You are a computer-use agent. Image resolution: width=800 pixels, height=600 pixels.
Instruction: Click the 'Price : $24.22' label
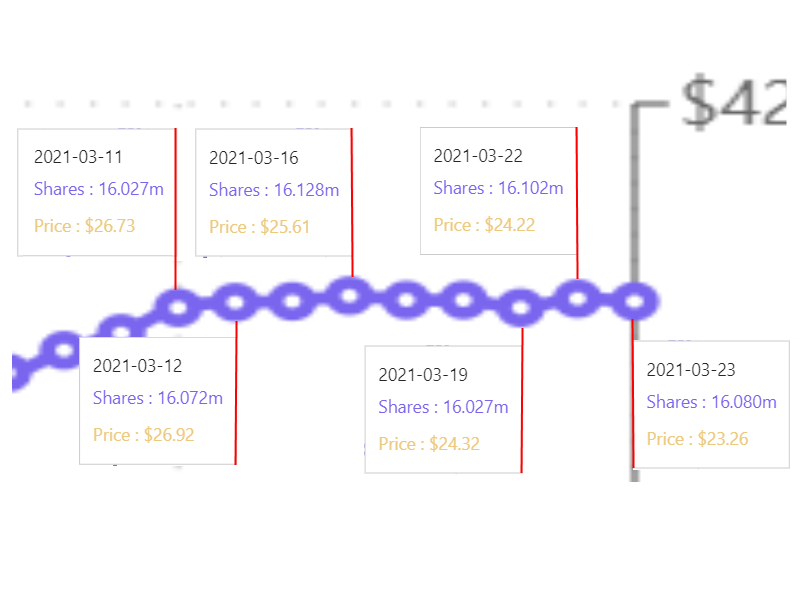(484, 225)
